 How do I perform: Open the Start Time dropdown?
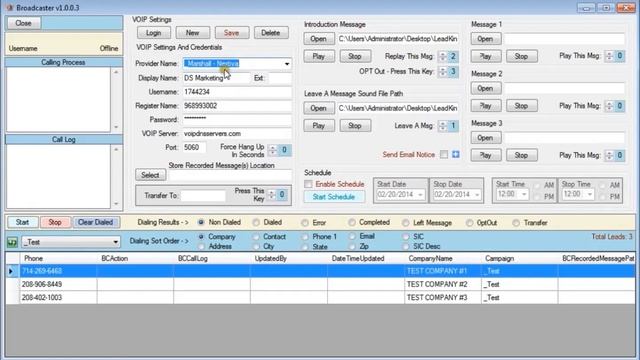(x=524, y=194)
